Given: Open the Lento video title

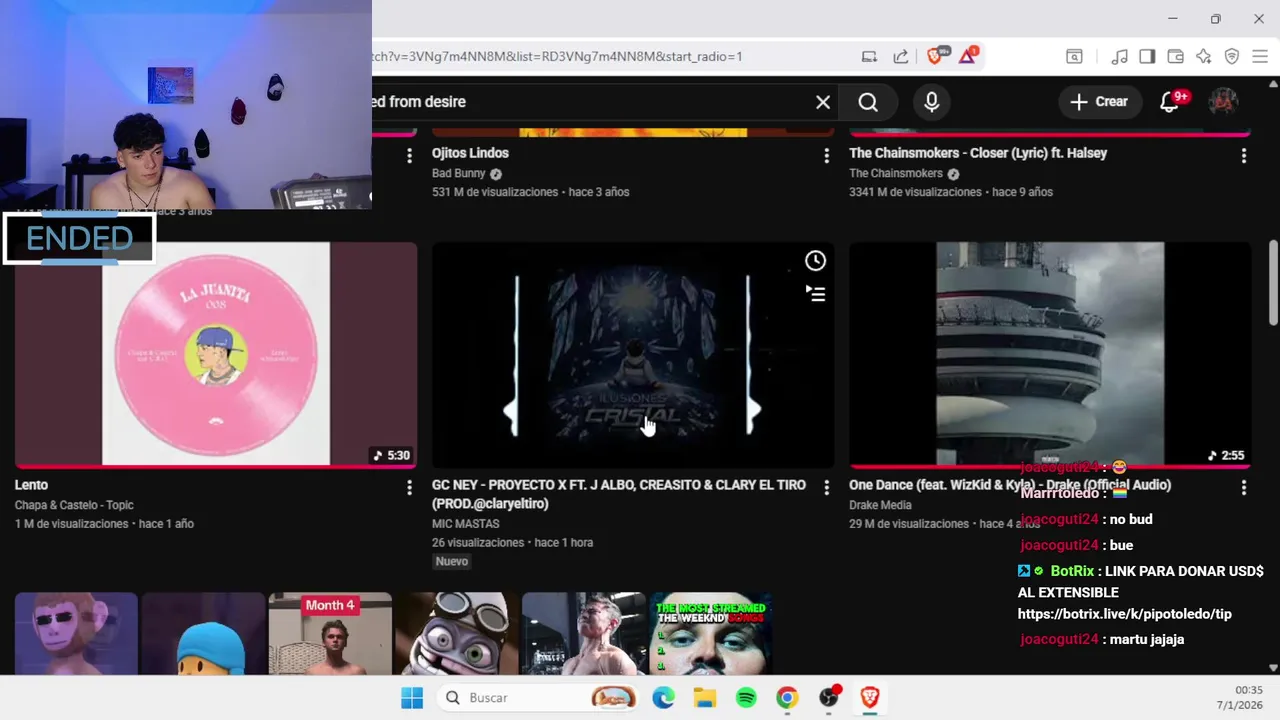Looking at the screenshot, I should click(32, 485).
